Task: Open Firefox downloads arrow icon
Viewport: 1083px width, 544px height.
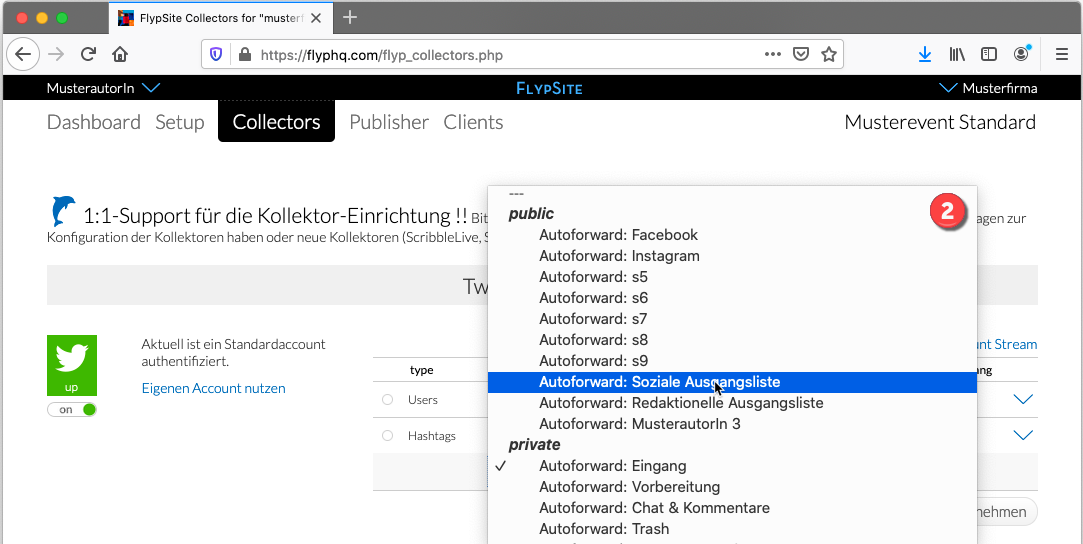Action: 924,55
